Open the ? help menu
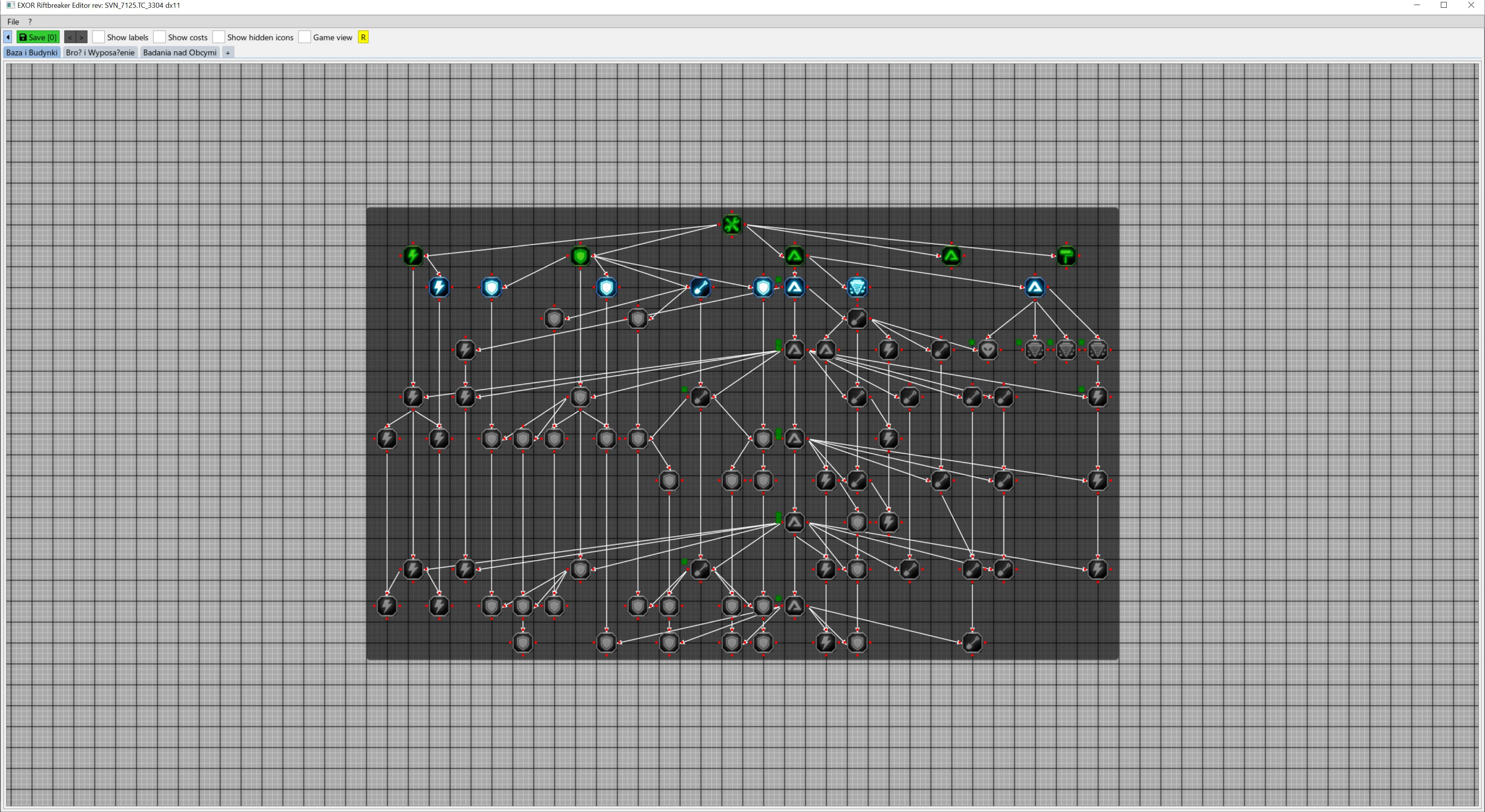 tap(30, 21)
